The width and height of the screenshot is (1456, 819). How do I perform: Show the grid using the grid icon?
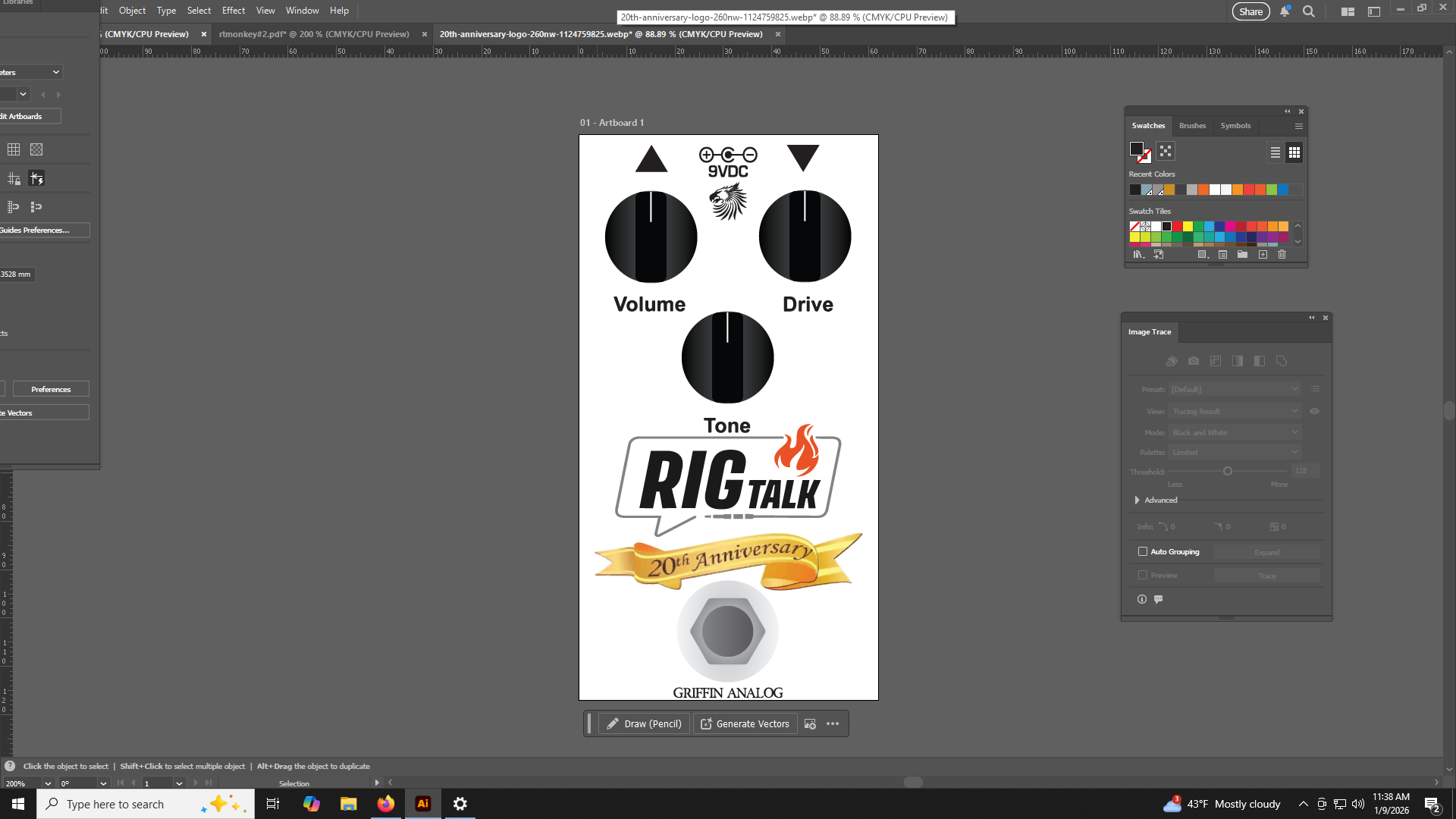14,149
